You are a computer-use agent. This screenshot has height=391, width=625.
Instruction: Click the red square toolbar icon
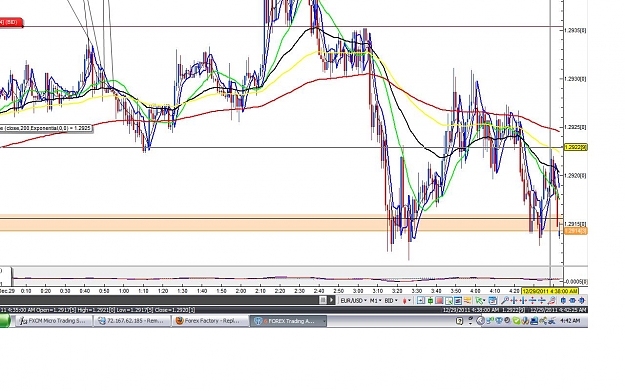point(439,301)
